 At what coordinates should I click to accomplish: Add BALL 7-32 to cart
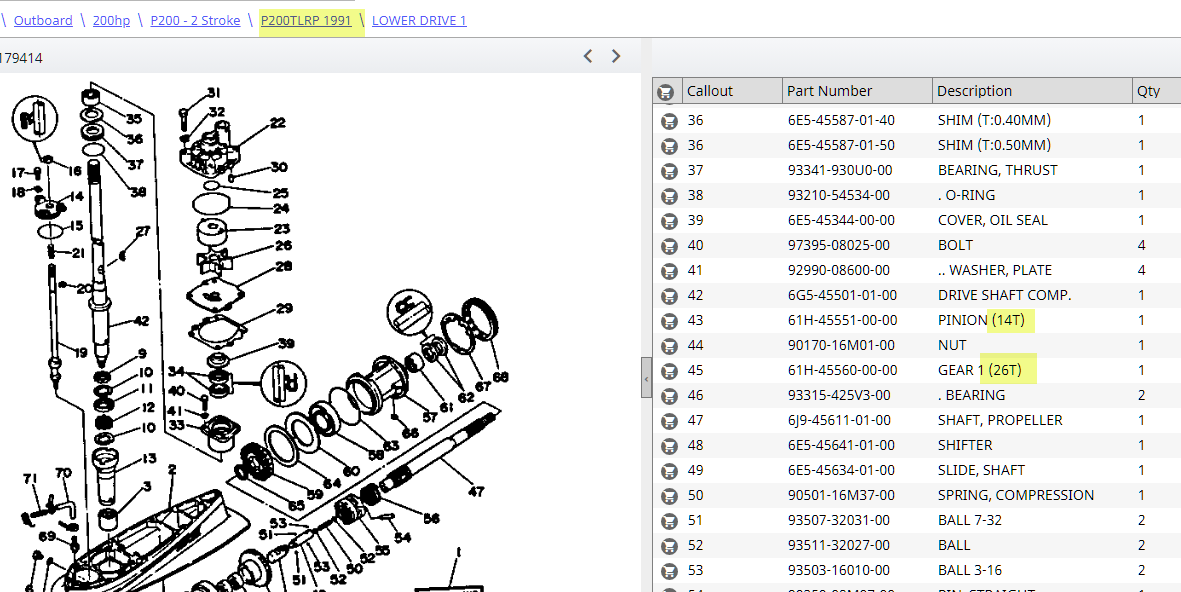coord(669,520)
